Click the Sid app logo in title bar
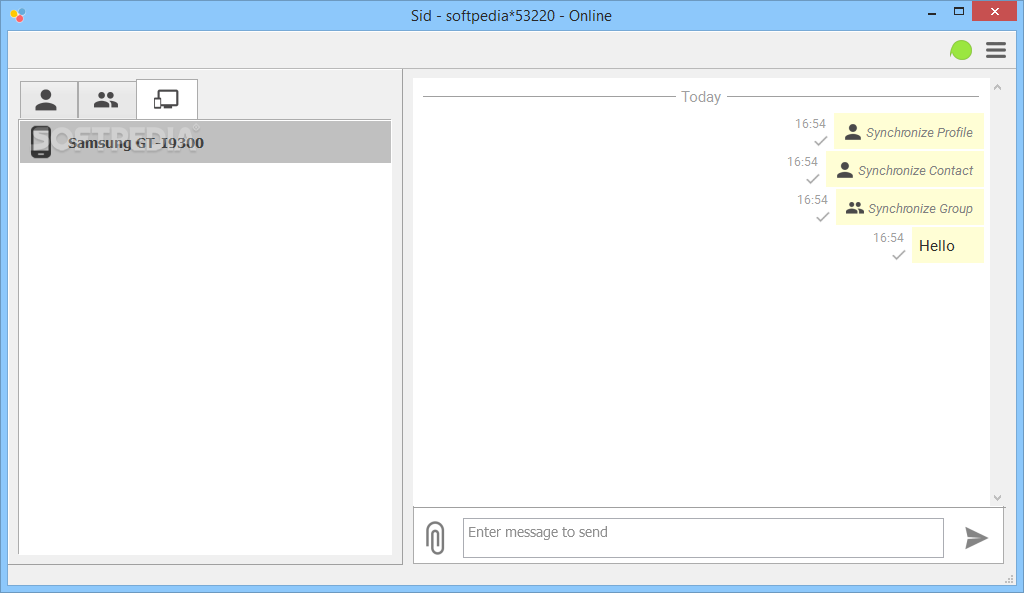Screen dimensions: 1024x593 click(x=18, y=15)
